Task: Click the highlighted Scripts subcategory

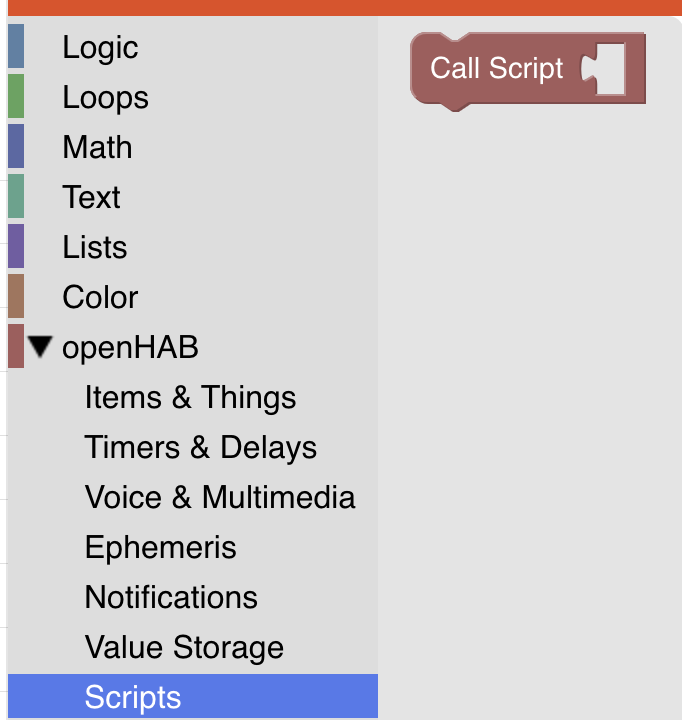Action: [x=133, y=698]
